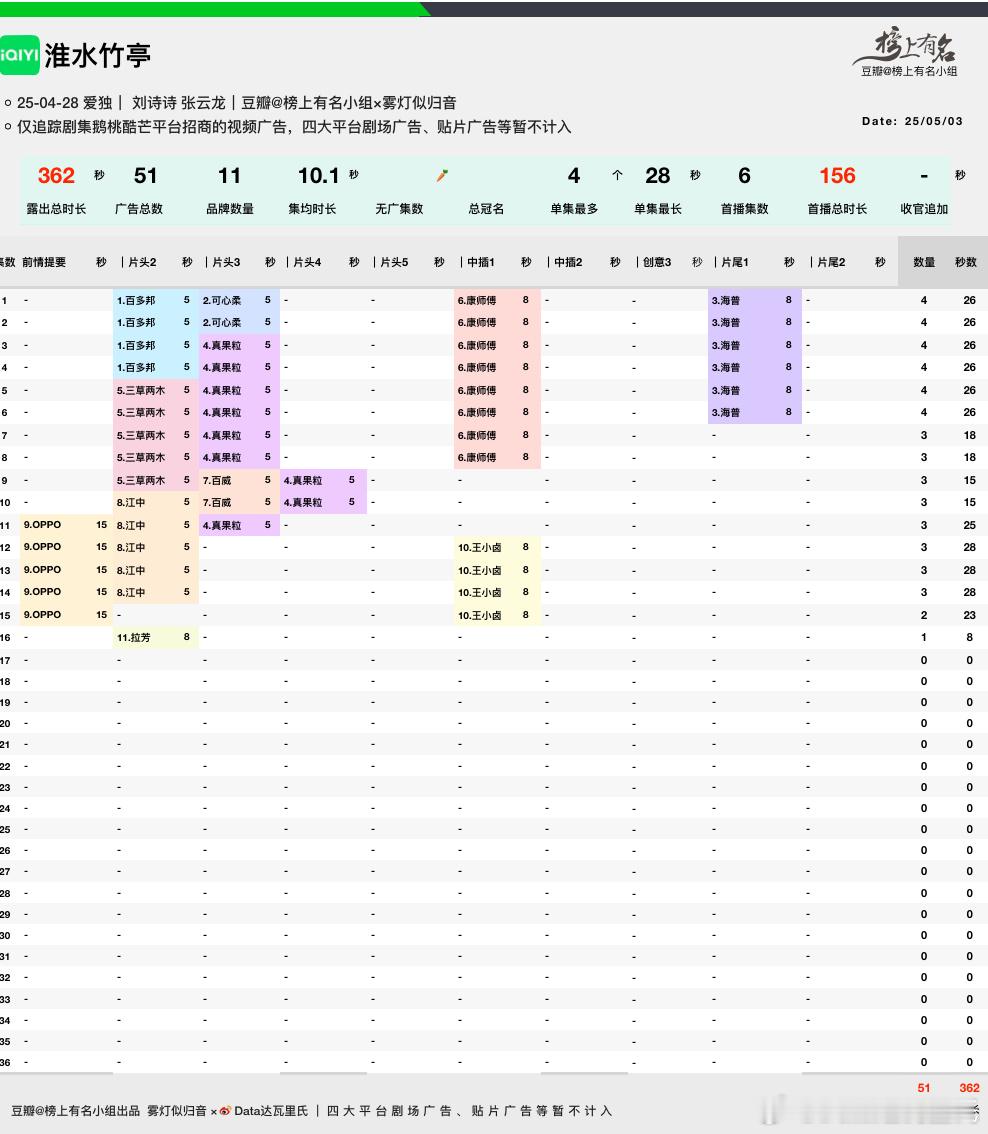Click the 无广集数 label
Viewport: 988px width, 1134px height.
pyautogui.click(x=399, y=208)
